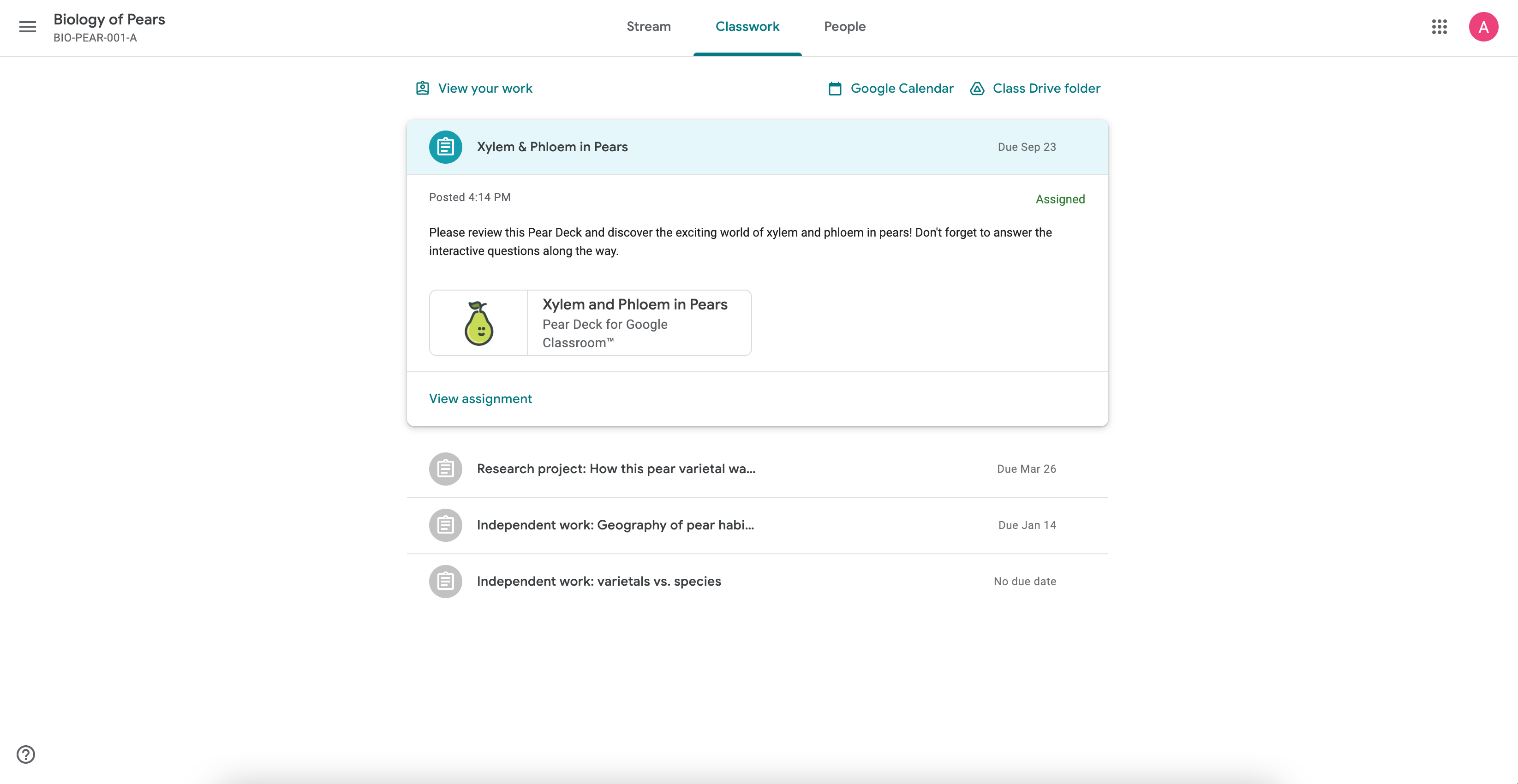Viewport: 1518px width, 784px height.
Task: Open the help question mark icon
Action: coord(26,754)
